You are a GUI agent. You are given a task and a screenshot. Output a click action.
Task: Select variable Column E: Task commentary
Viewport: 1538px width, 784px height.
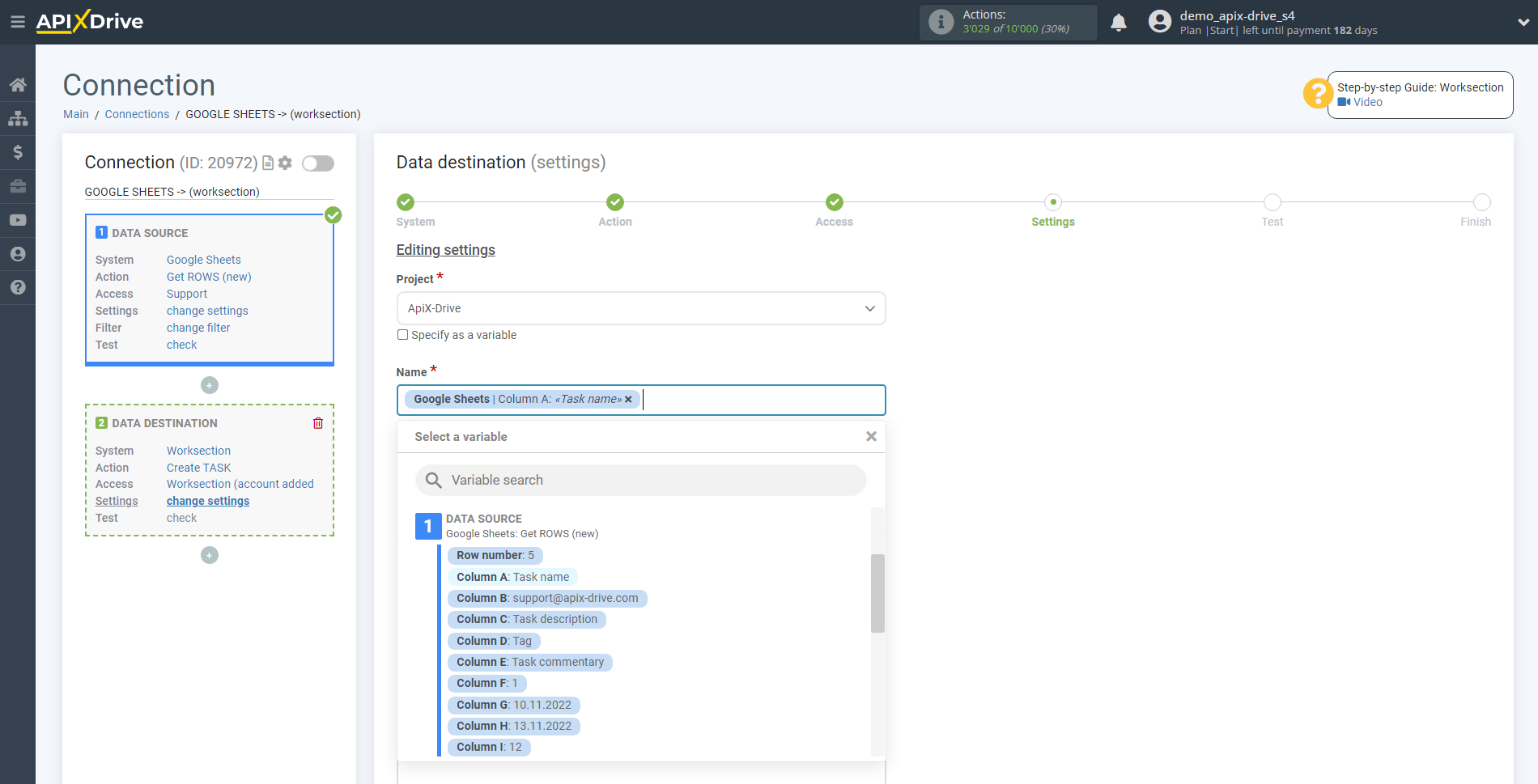coord(530,662)
